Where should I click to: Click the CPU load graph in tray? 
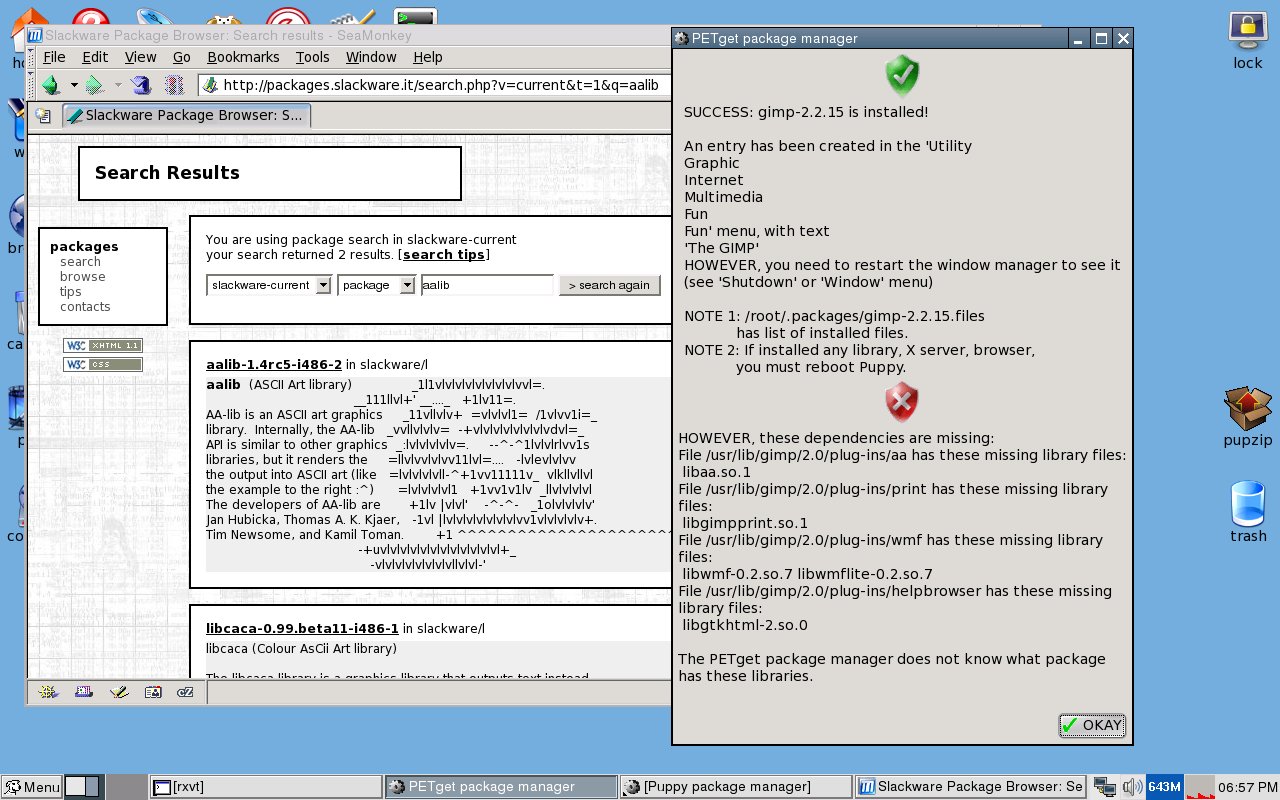coord(1200,787)
